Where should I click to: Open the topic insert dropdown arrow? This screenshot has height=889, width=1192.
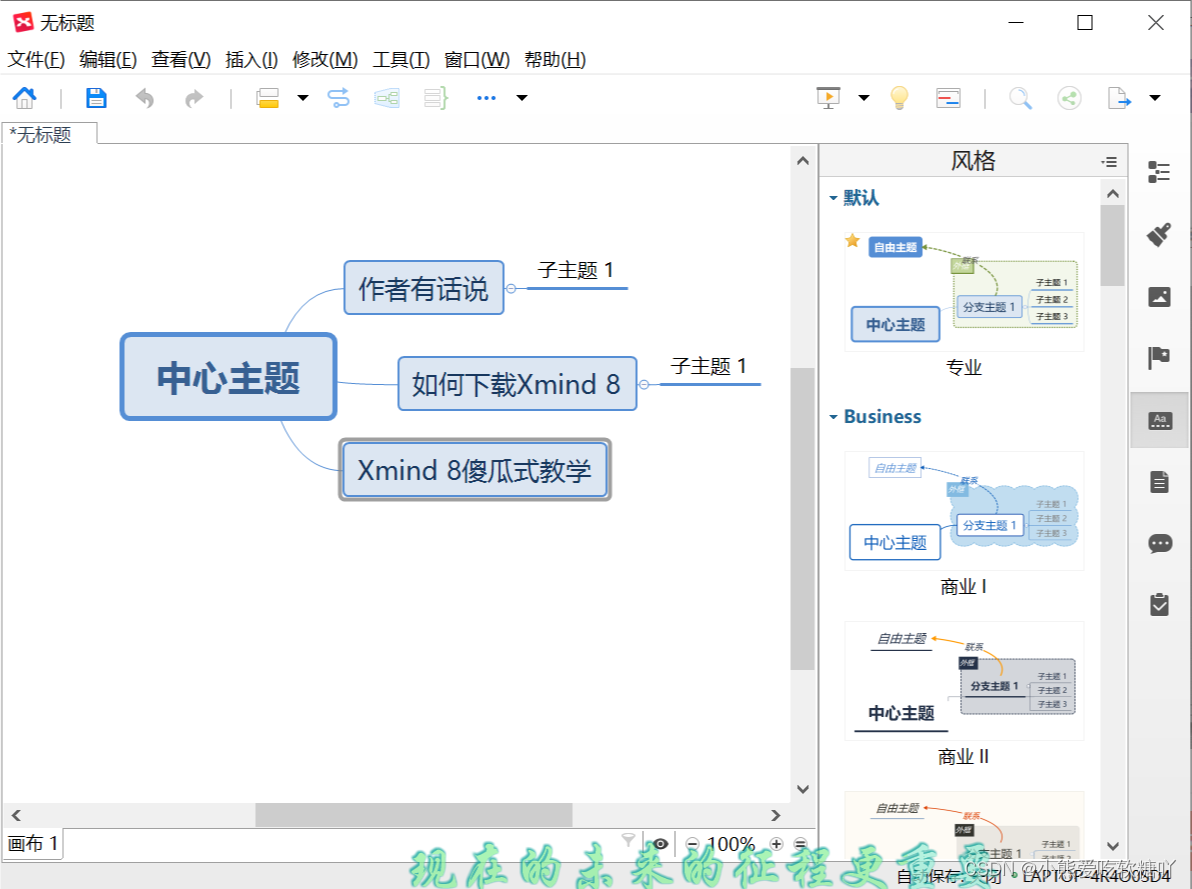(x=303, y=97)
